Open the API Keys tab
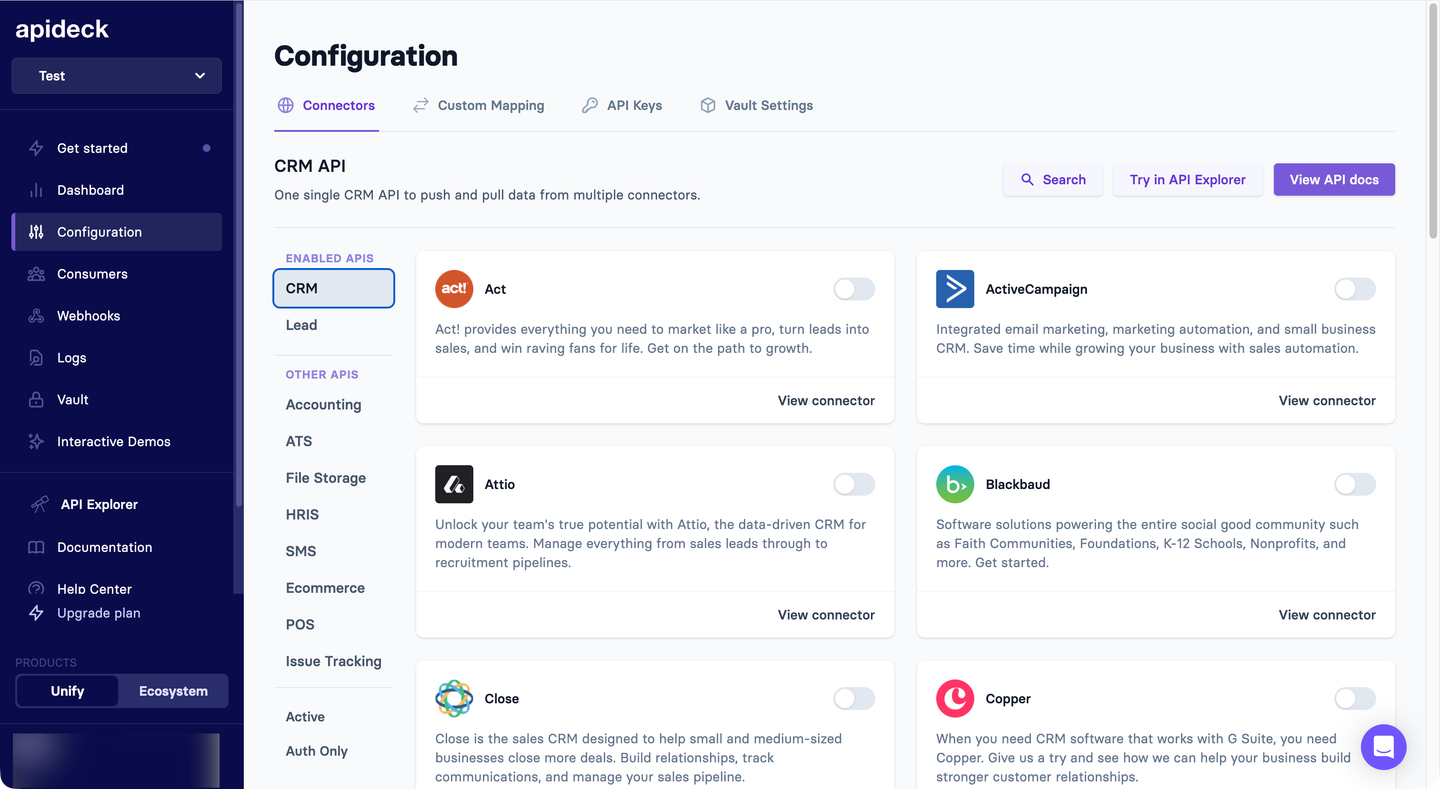Screen dimensions: 1440x789 click(x=622, y=105)
